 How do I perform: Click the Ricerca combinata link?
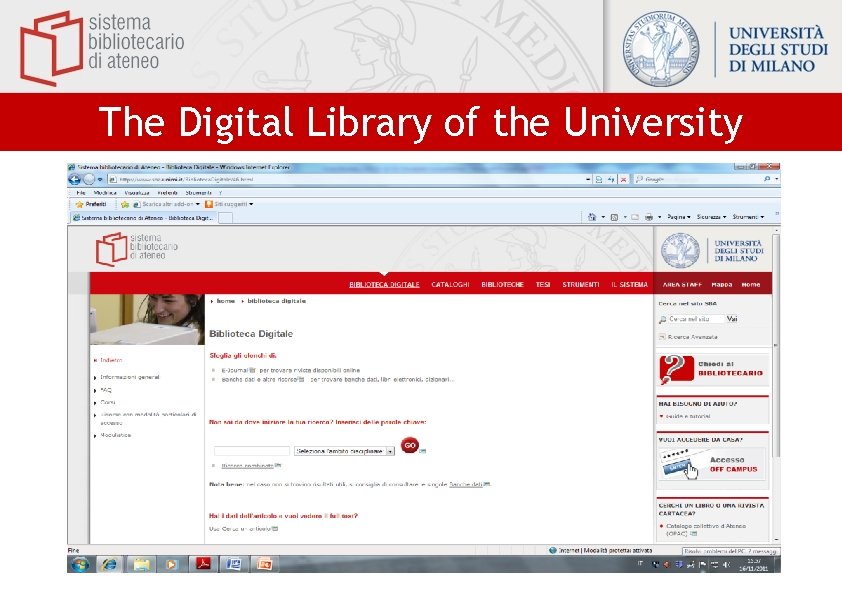pos(248,466)
